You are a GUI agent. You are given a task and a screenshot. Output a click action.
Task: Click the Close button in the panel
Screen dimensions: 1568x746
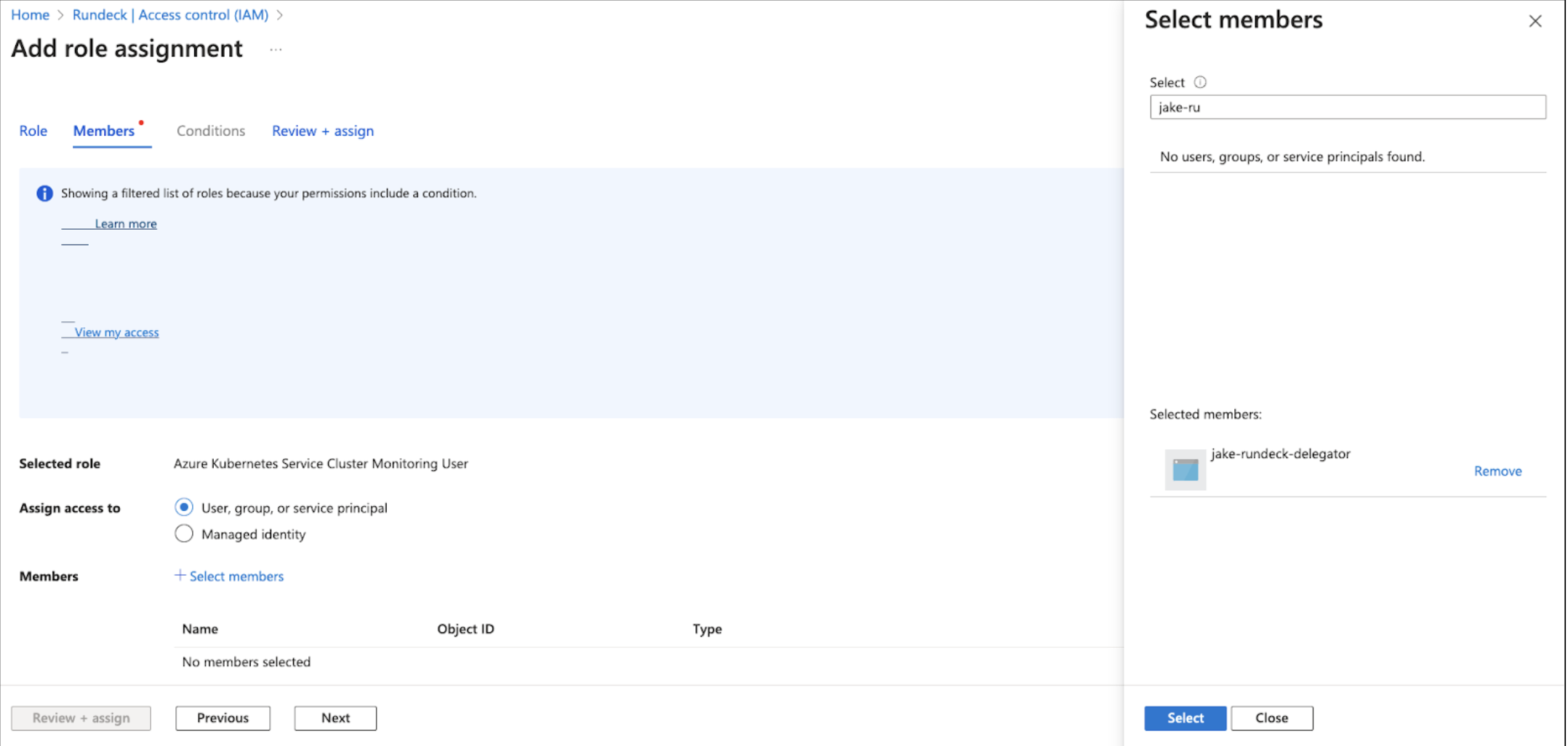pyautogui.click(x=1271, y=718)
